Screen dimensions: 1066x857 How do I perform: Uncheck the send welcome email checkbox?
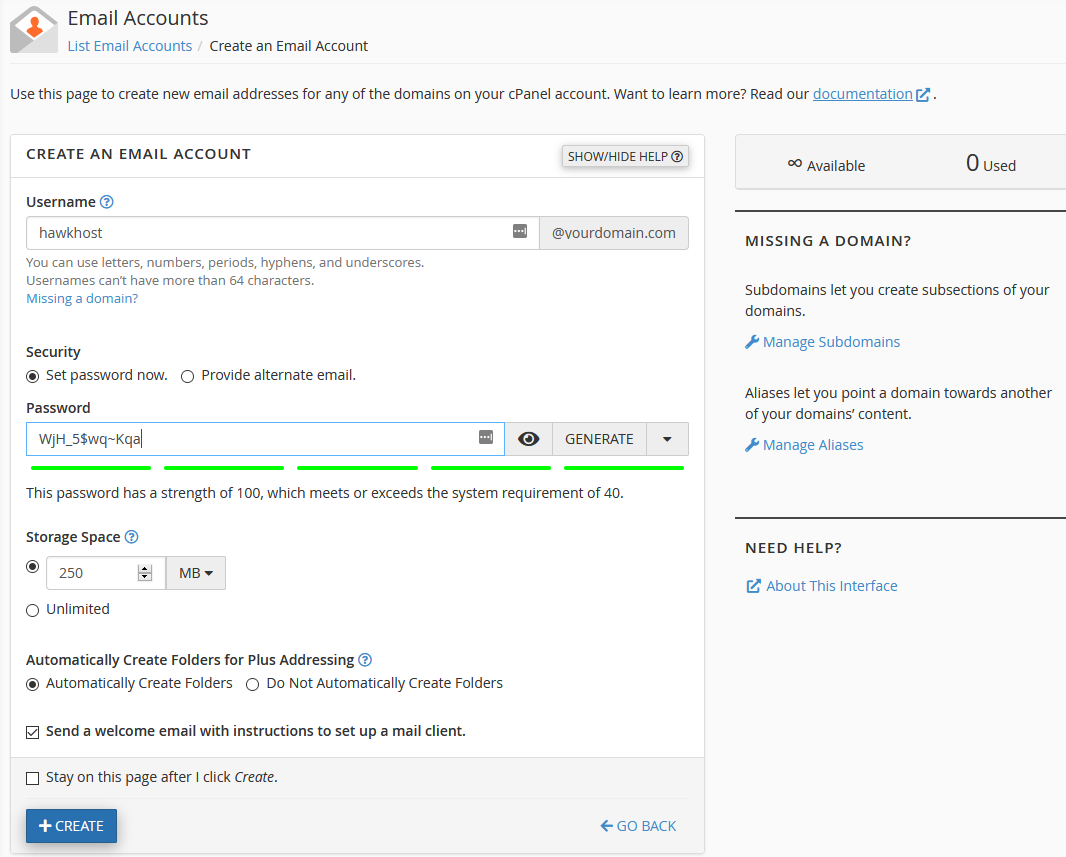point(33,732)
